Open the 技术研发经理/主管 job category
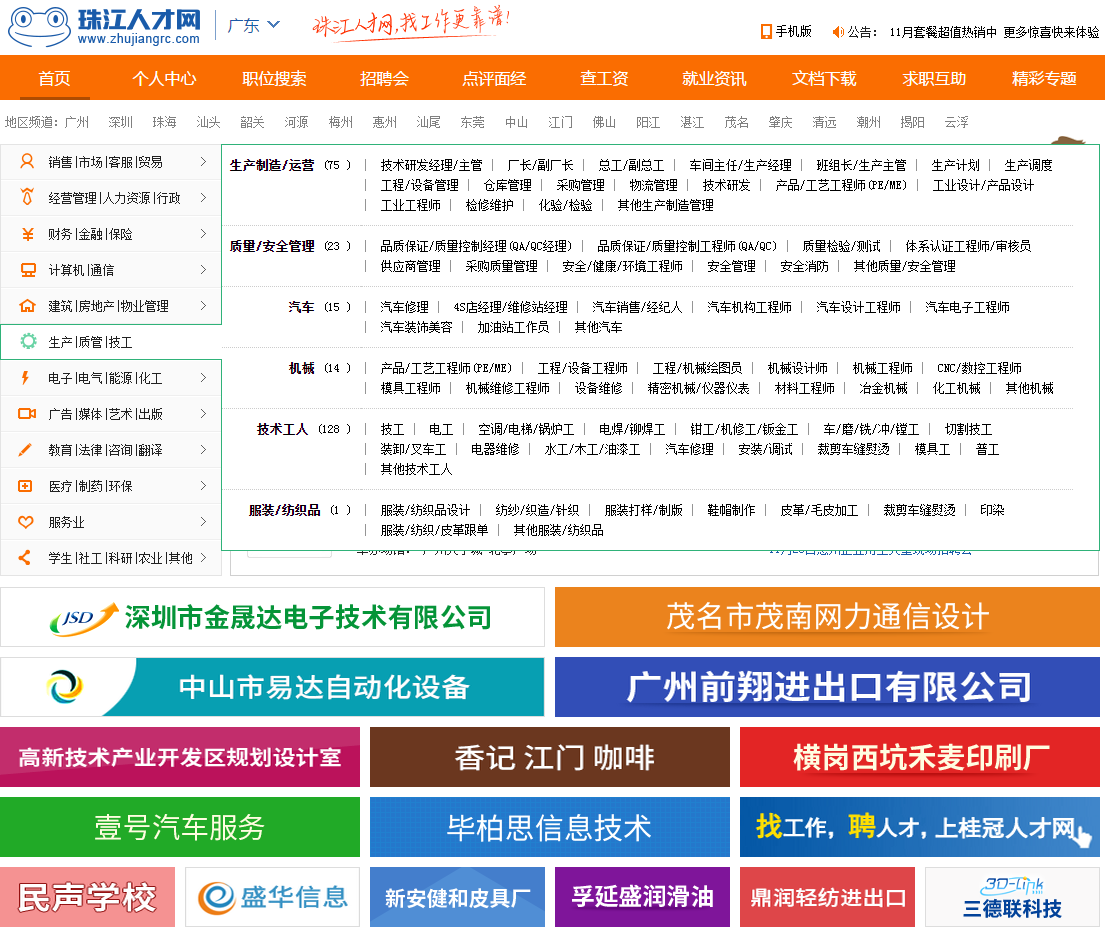 (431, 165)
